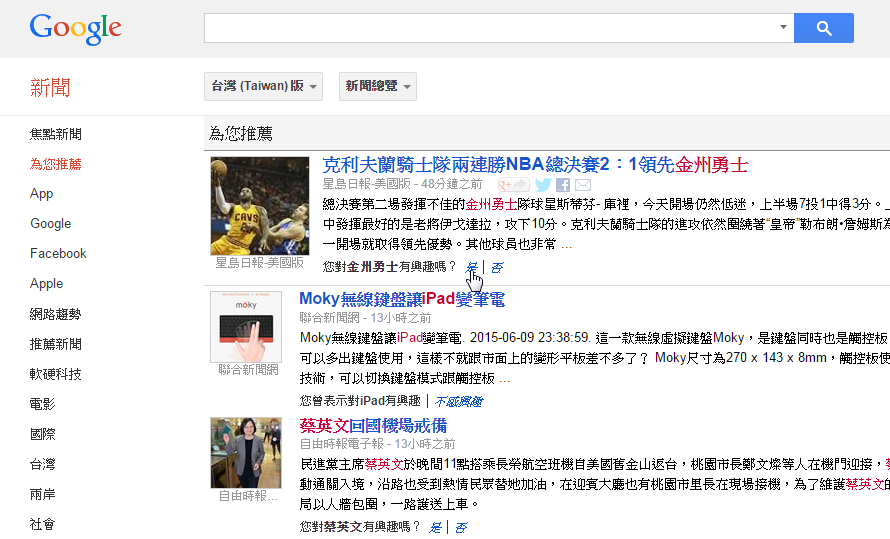This screenshot has width=890, height=539.
Task: Select 為您推薦 in sidebar
Action: [56, 165]
